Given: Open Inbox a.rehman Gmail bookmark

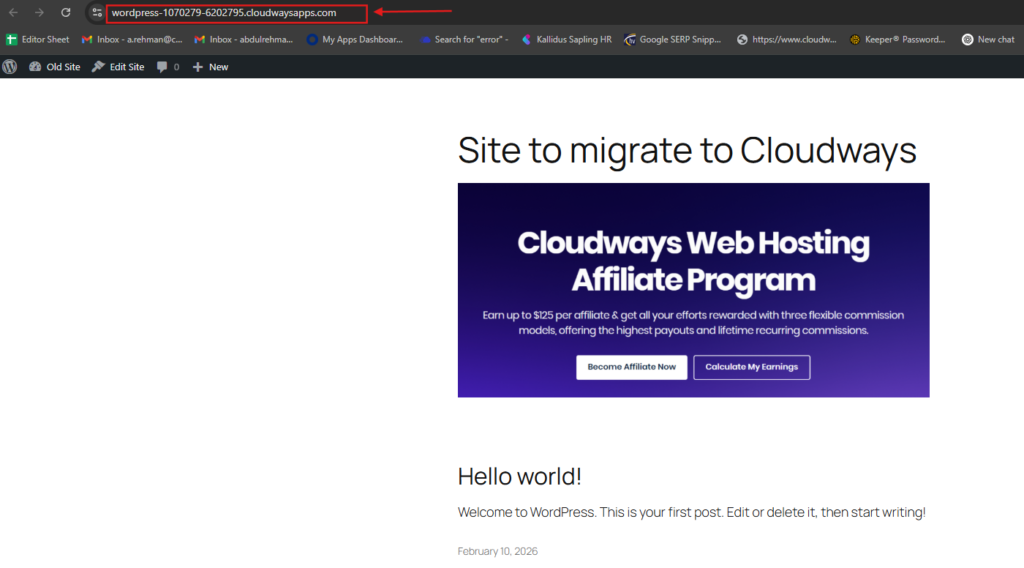Looking at the screenshot, I should [x=132, y=40].
